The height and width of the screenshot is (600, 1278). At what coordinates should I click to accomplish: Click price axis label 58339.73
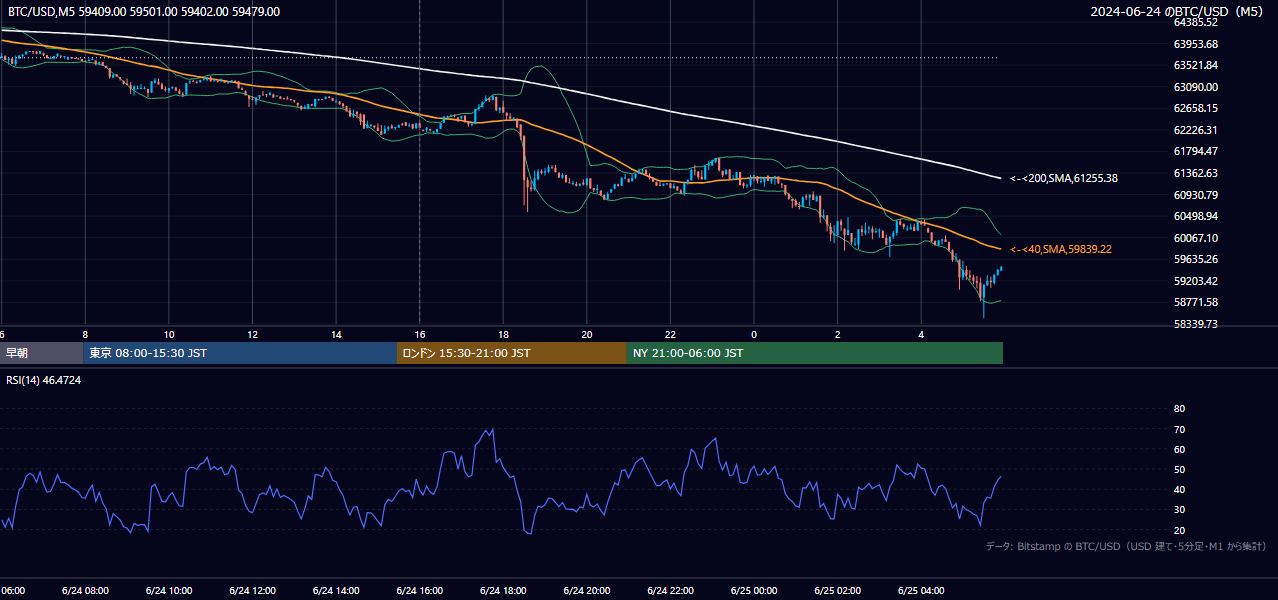pos(1196,324)
